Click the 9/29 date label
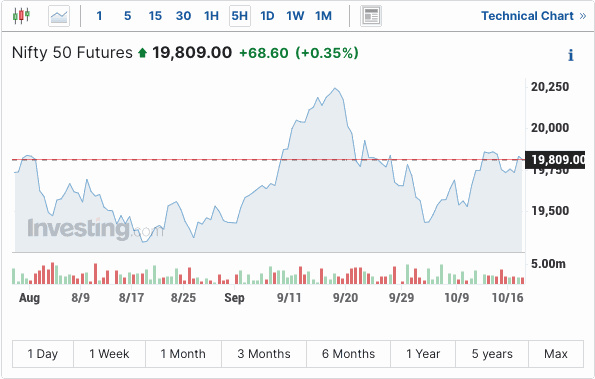Image resolution: width=595 pixels, height=379 pixels. click(x=401, y=298)
